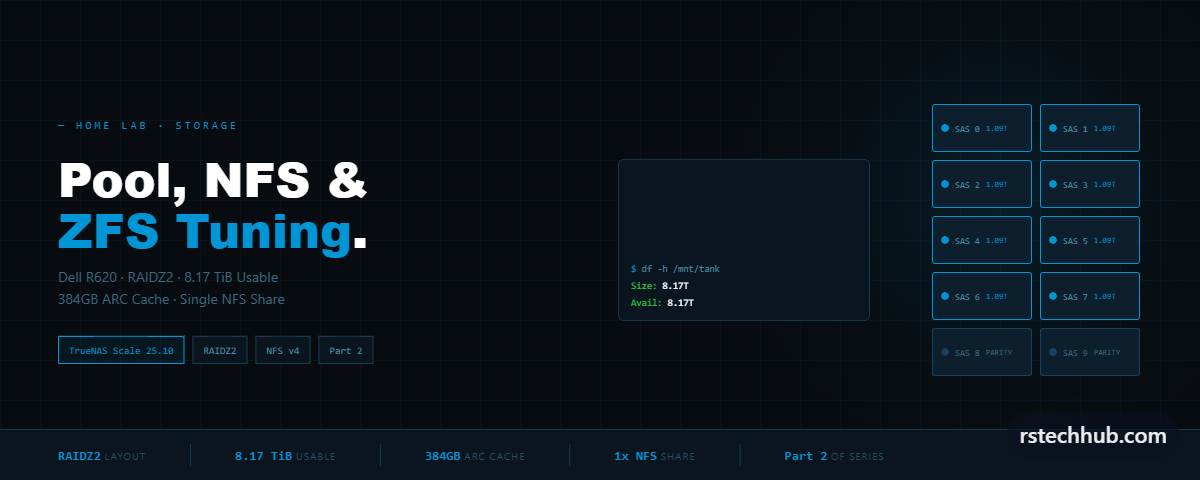Select the SAS 3 drive card
The width and height of the screenshot is (1200, 480).
(1090, 184)
